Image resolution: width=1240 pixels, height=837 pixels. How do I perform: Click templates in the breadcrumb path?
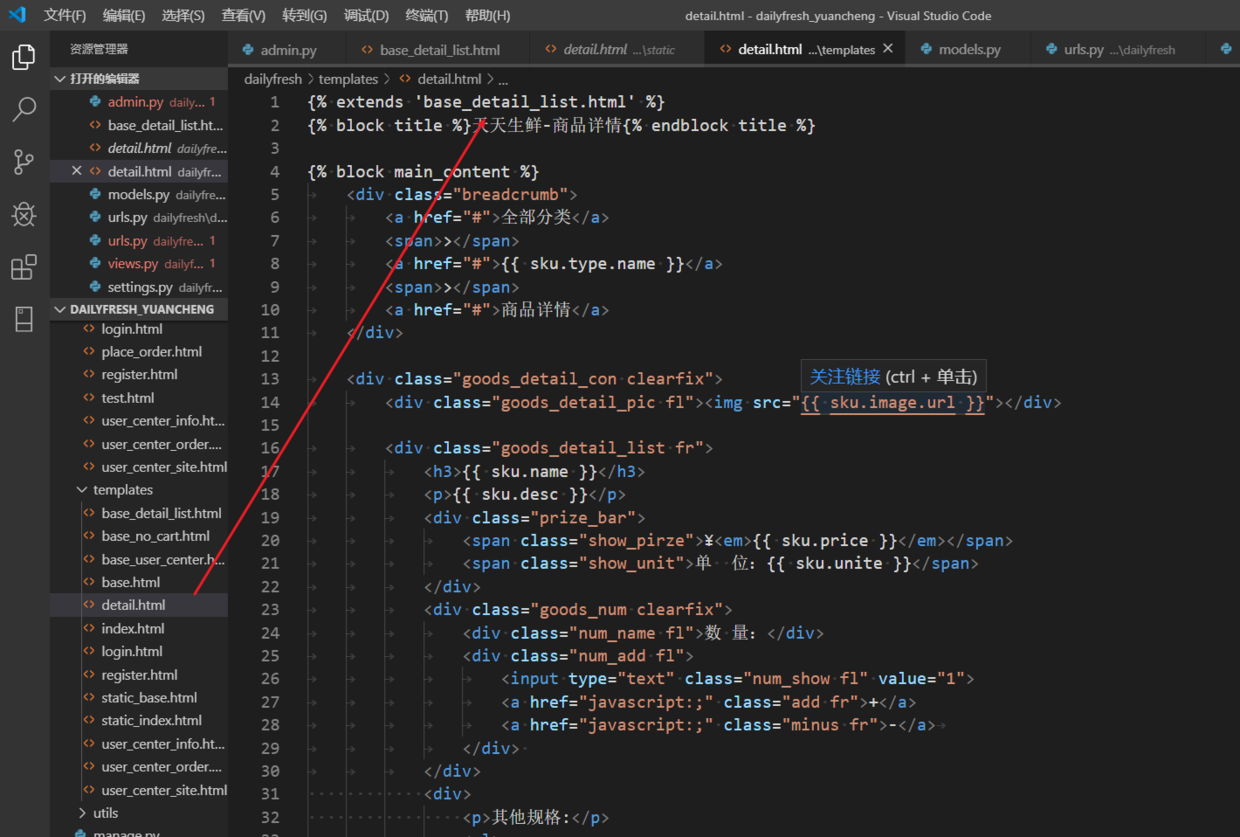348,79
